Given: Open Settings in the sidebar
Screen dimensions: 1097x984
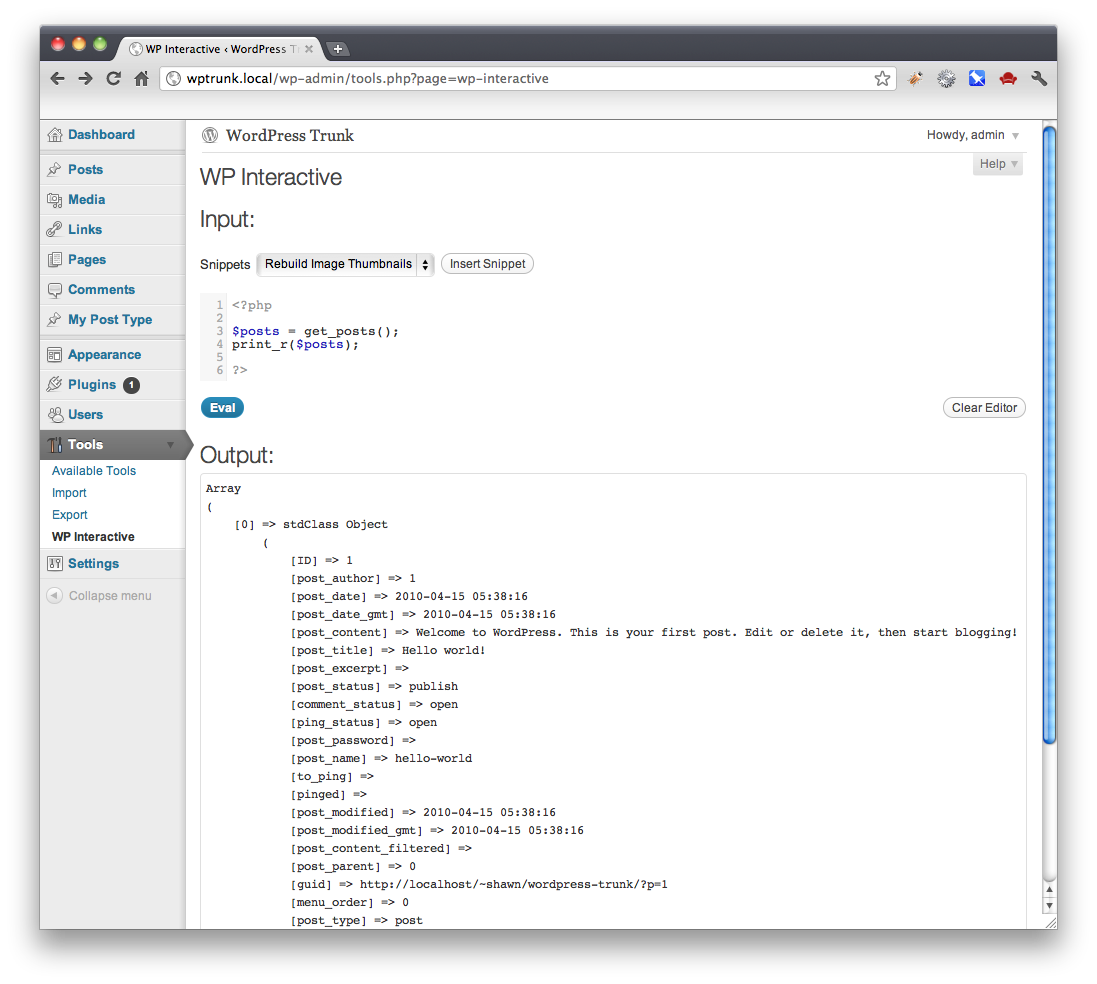Looking at the screenshot, I should (x=93, y=564).
